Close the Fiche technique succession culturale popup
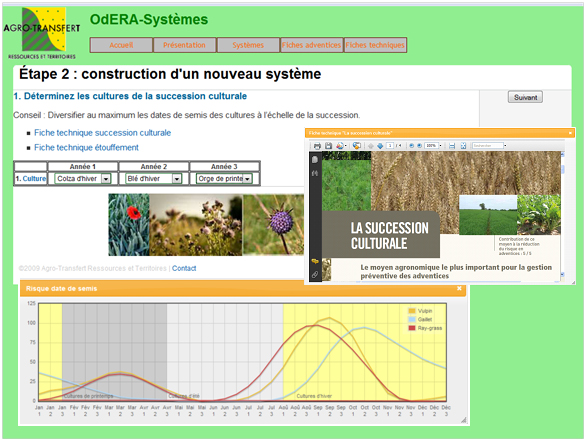Viewport: 586px width, 441px height. pos(570,133)
